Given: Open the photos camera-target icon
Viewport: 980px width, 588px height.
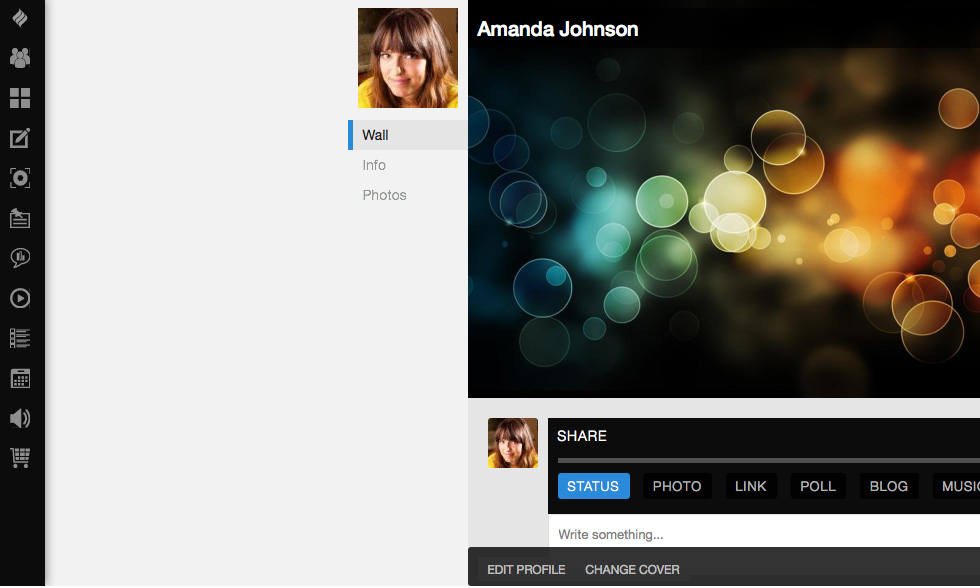Looking at the screenshot, I should coord(20,178).
